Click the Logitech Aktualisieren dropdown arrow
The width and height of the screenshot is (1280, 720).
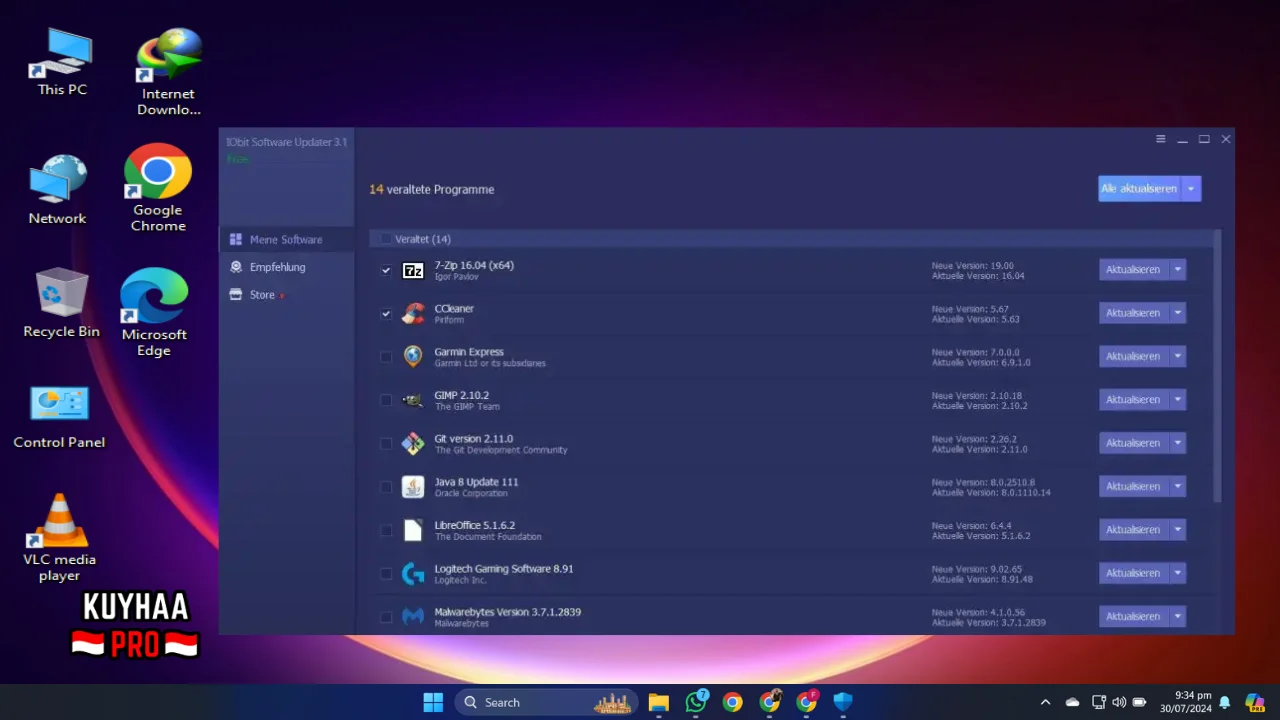pyautogui.click(x=1178, y=573)
